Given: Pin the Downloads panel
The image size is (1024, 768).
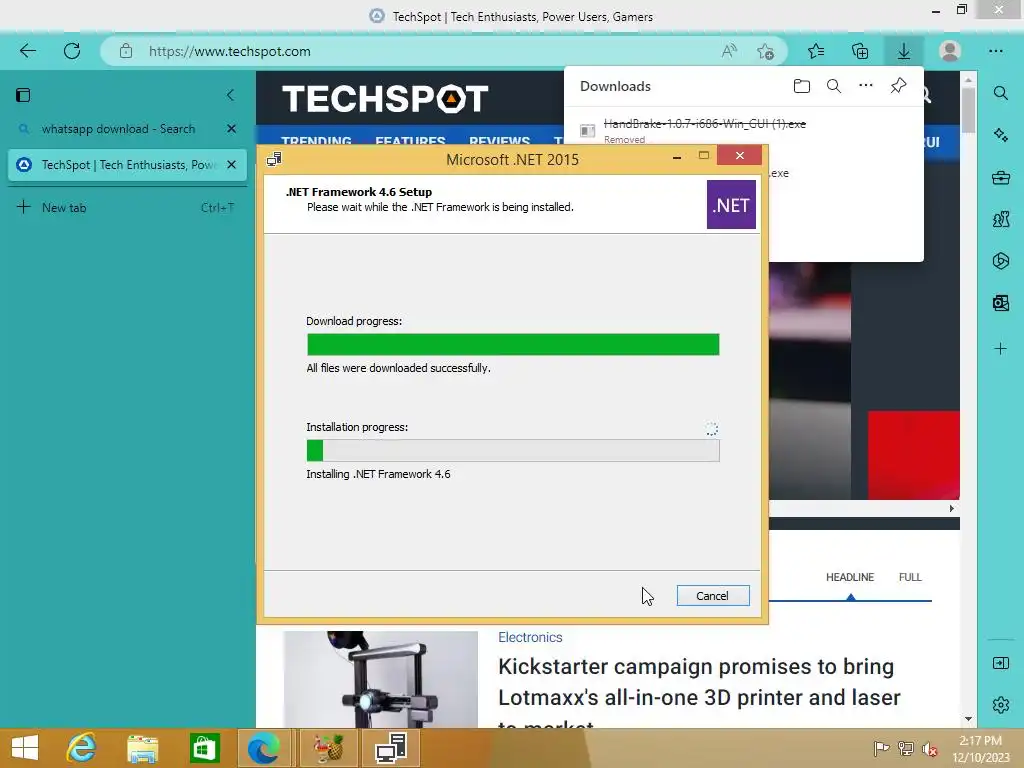Looking at the screenshot, I should point(899,86).
